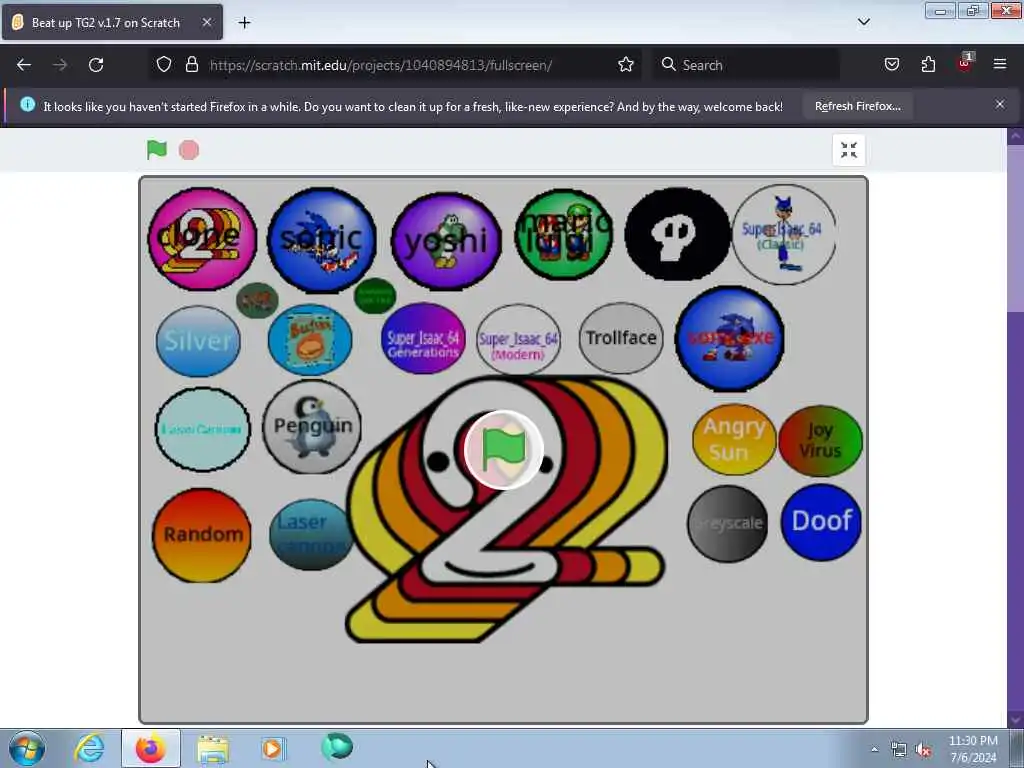Select the green mario luigi circle
The height and width of the screenshot is (768, 1024).
click(x=564, y=234)
